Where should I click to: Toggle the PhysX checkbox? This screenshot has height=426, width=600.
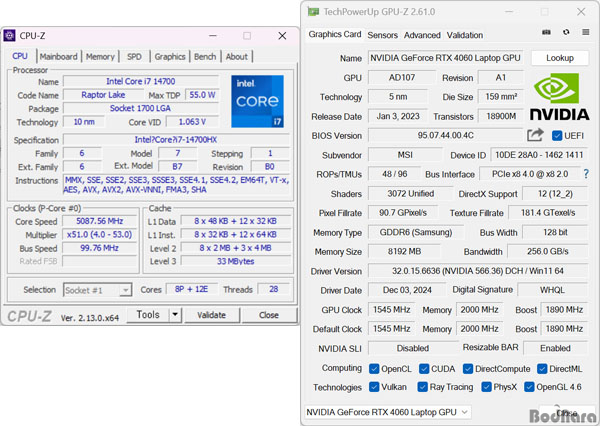[486, 387]
